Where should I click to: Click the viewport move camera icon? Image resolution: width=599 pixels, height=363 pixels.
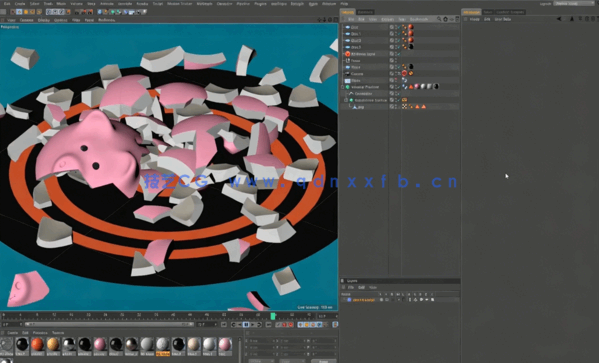pos(319,19)
